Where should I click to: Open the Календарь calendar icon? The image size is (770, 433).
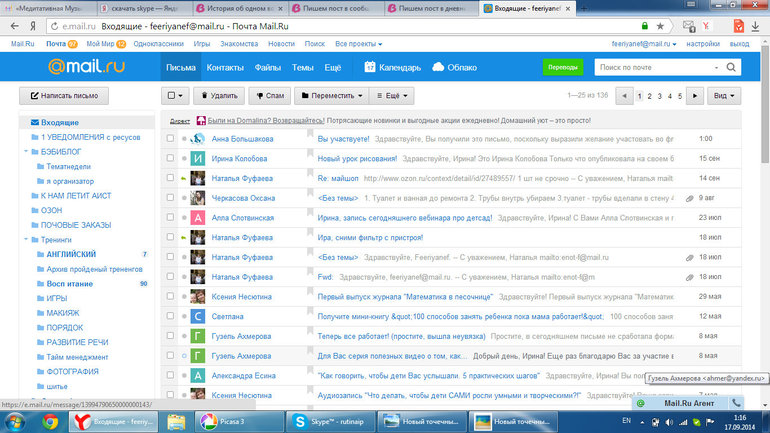click(371, 67)
